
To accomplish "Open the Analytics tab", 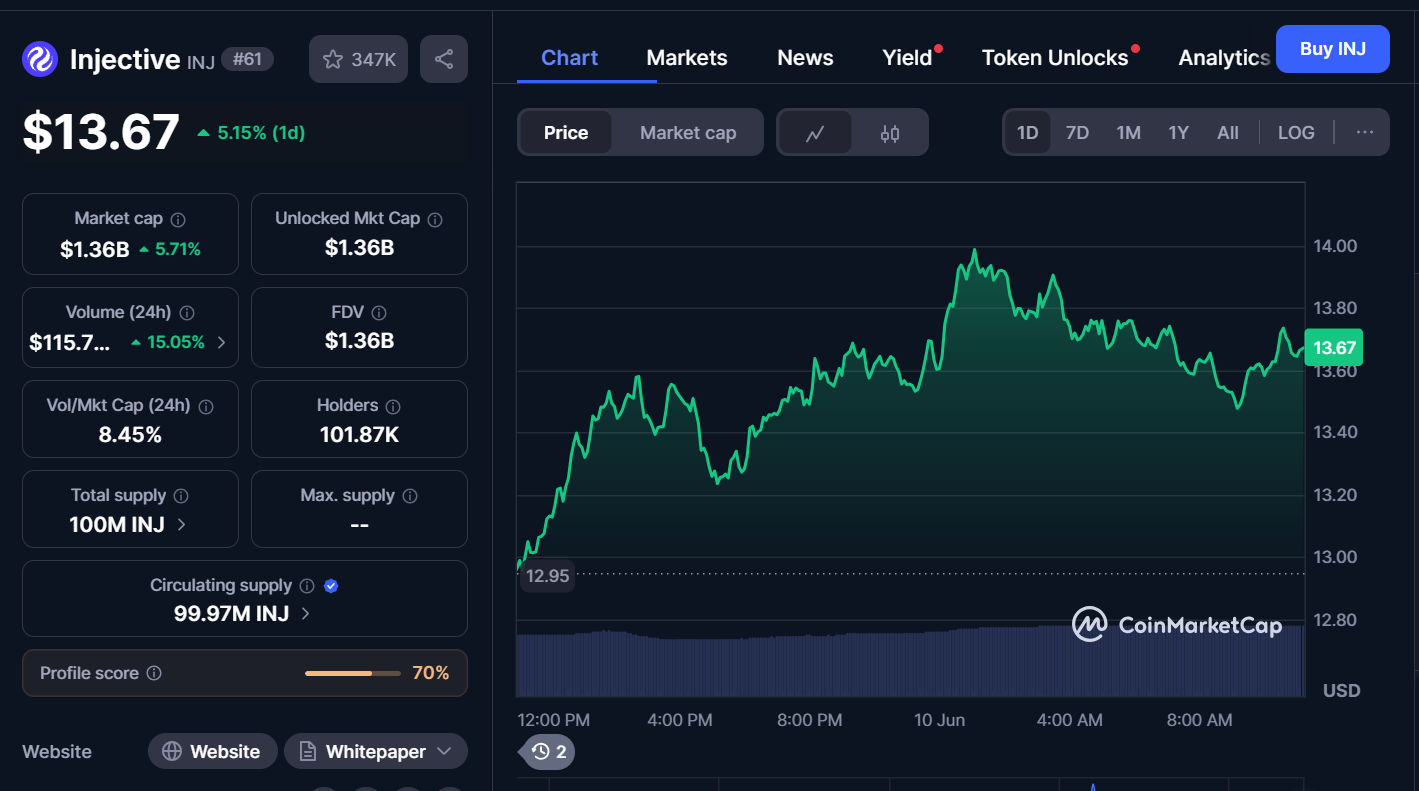I will [1224, 58].
